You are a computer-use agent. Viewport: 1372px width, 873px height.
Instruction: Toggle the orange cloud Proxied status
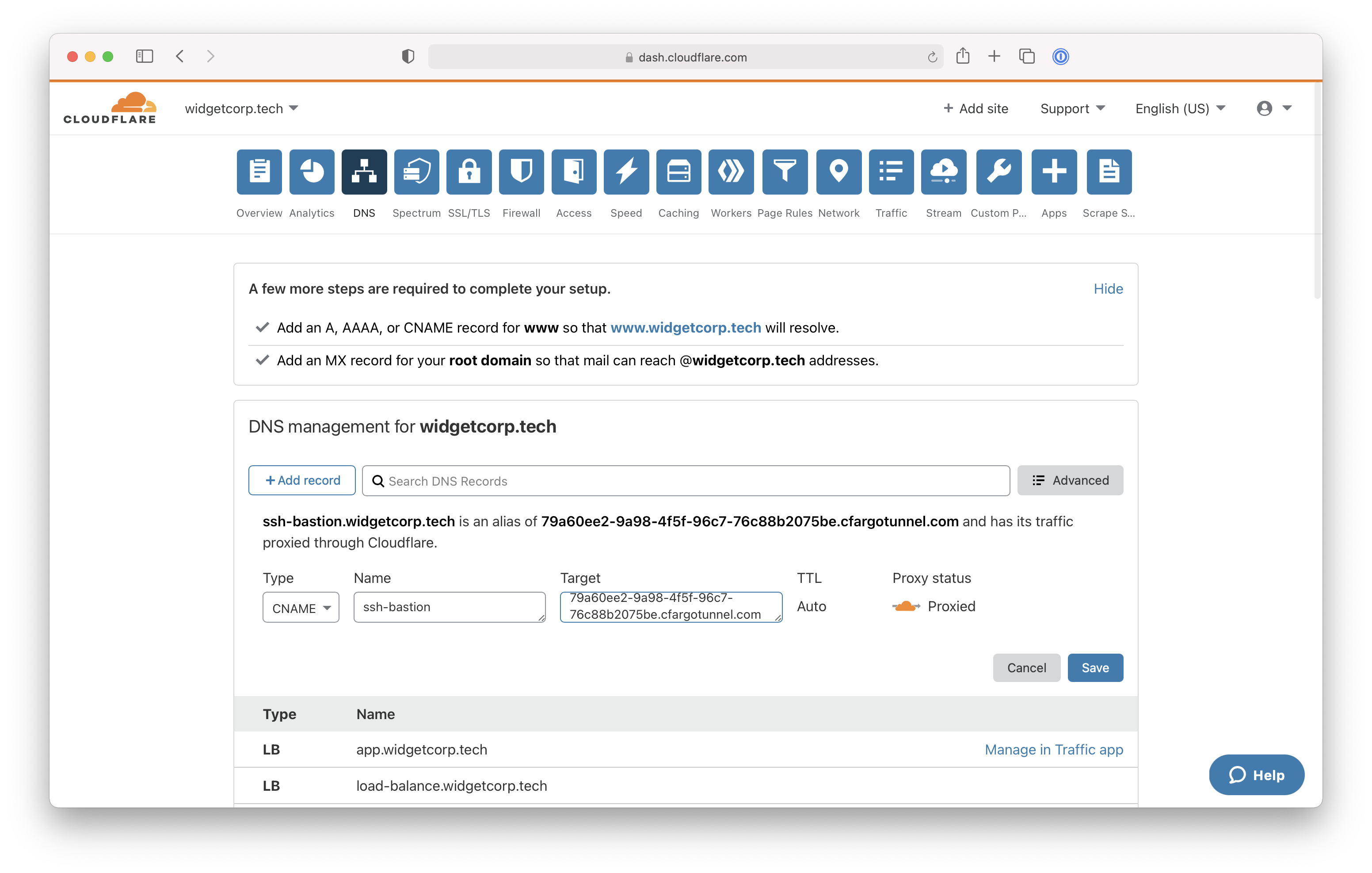tap(906, 606)
